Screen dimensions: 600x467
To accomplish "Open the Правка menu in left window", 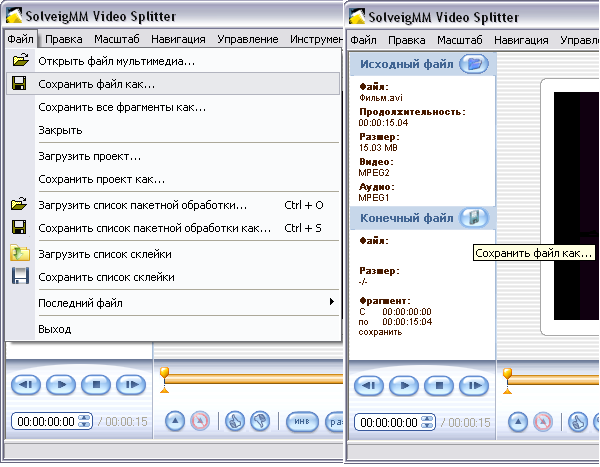I will (x=64, y=39).
